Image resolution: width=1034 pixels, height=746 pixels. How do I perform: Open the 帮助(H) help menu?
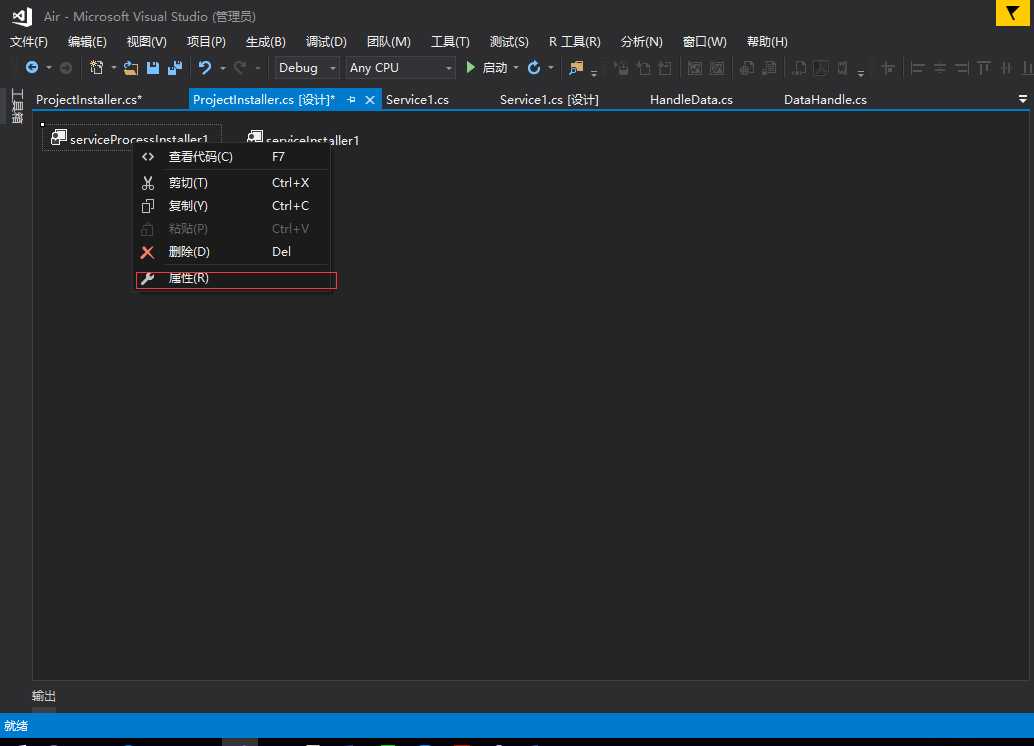pos(767,42)
